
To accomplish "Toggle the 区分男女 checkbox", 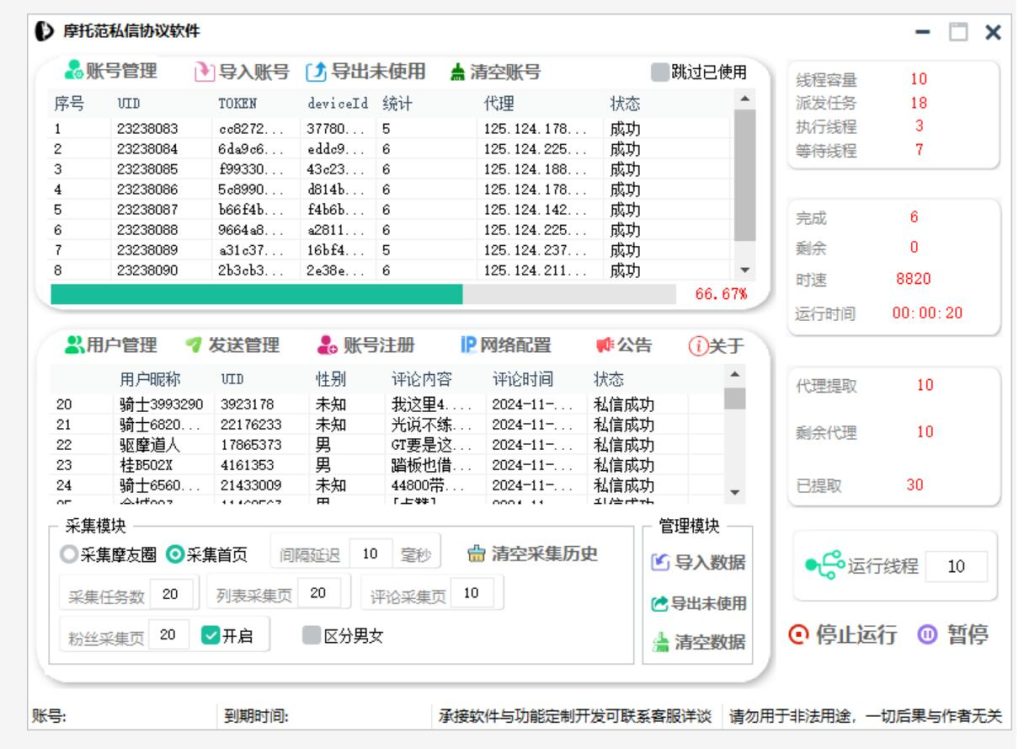I will click(311, 635).
